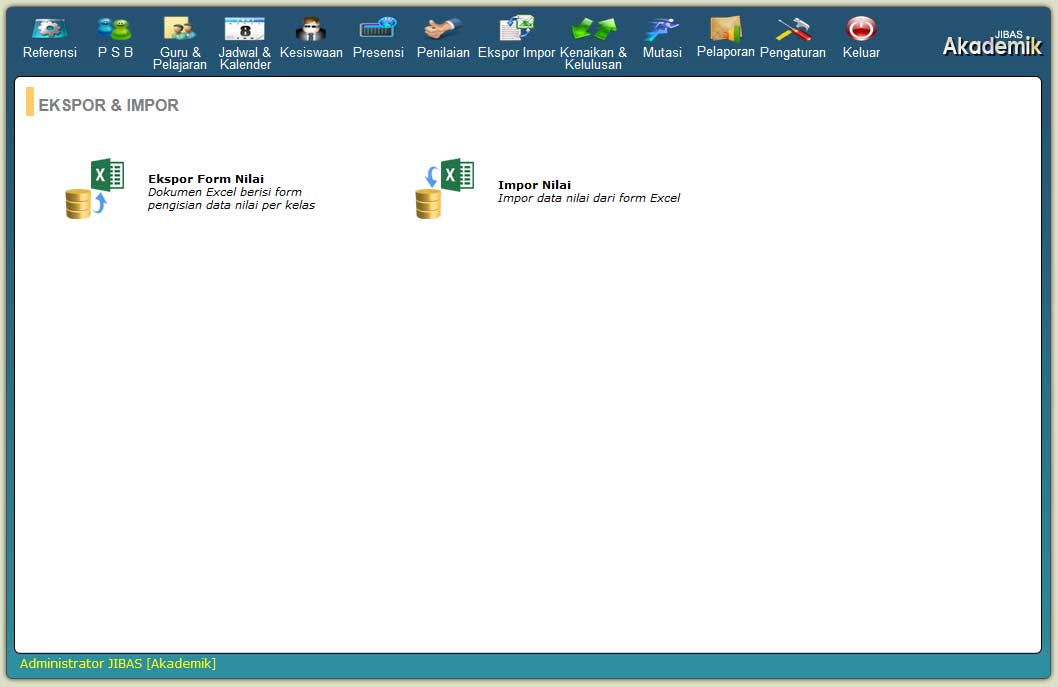
Task: Select the Pengaturan menu label
Action: [793, 53]
